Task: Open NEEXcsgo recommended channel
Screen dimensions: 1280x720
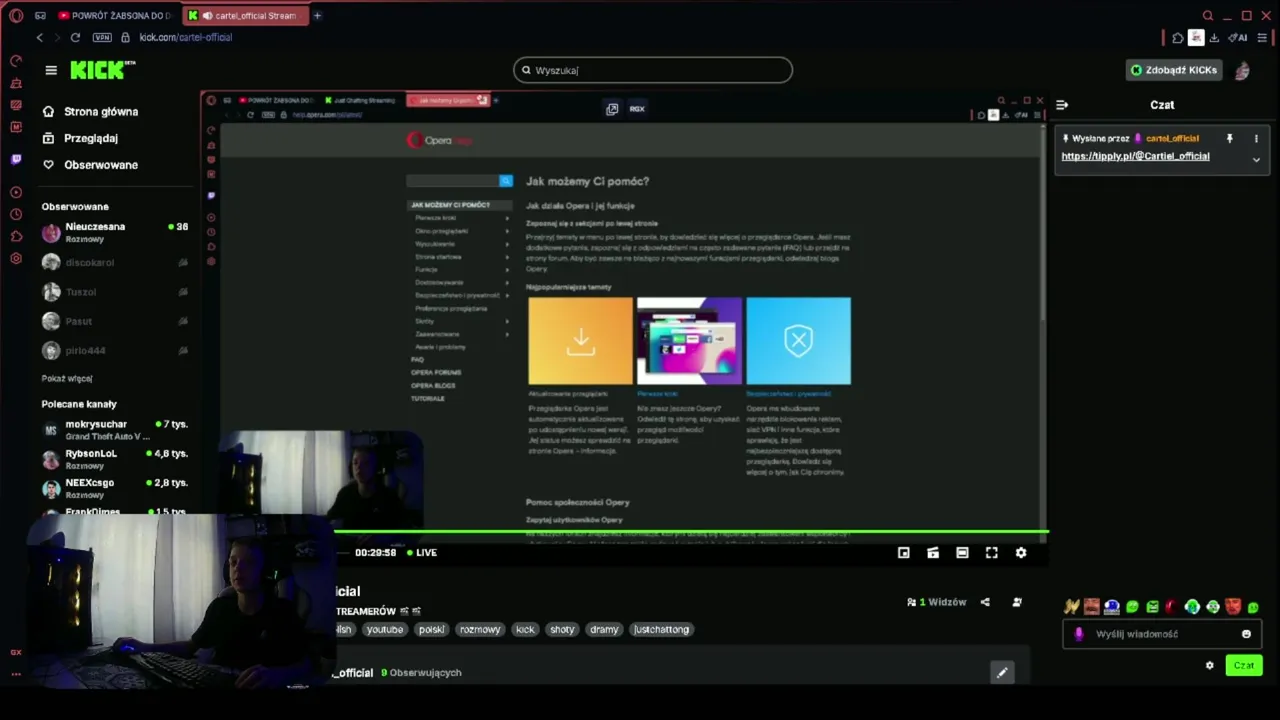Action: [x=115, y=488]
